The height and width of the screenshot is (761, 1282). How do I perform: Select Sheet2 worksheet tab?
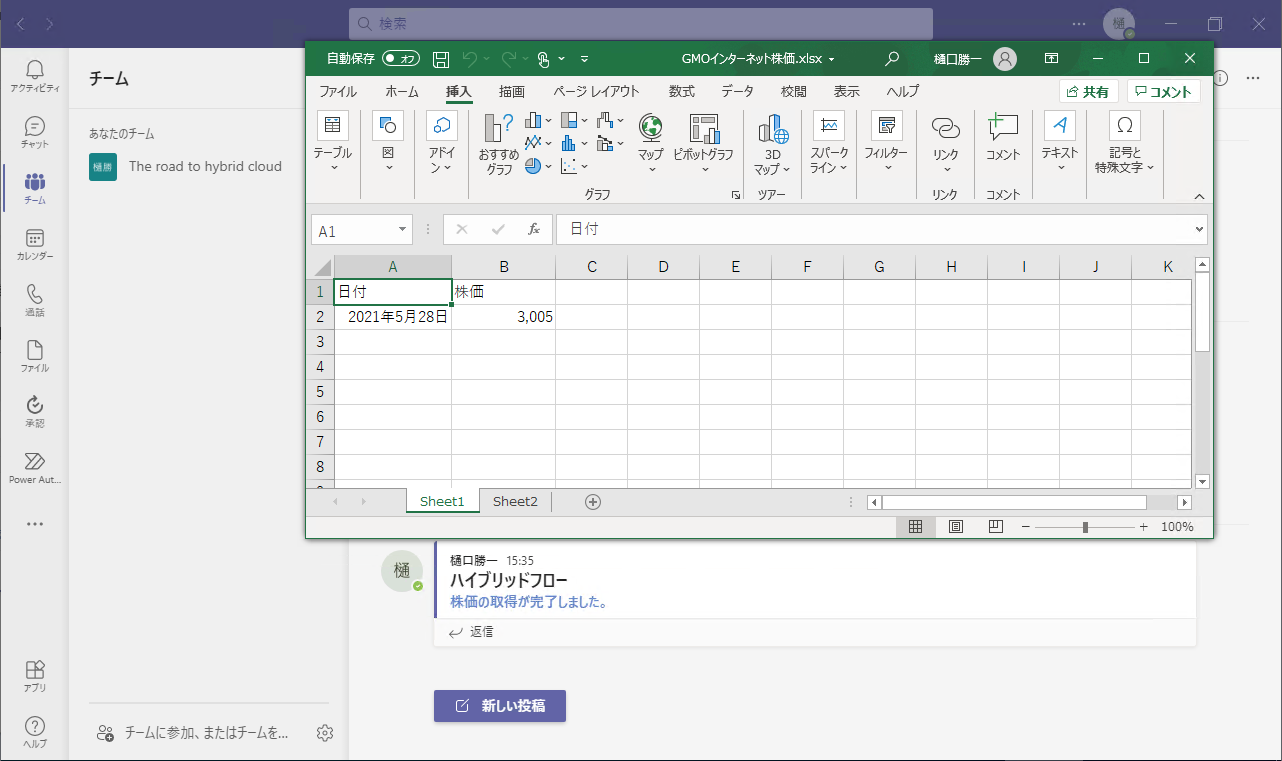click(515, 502)
